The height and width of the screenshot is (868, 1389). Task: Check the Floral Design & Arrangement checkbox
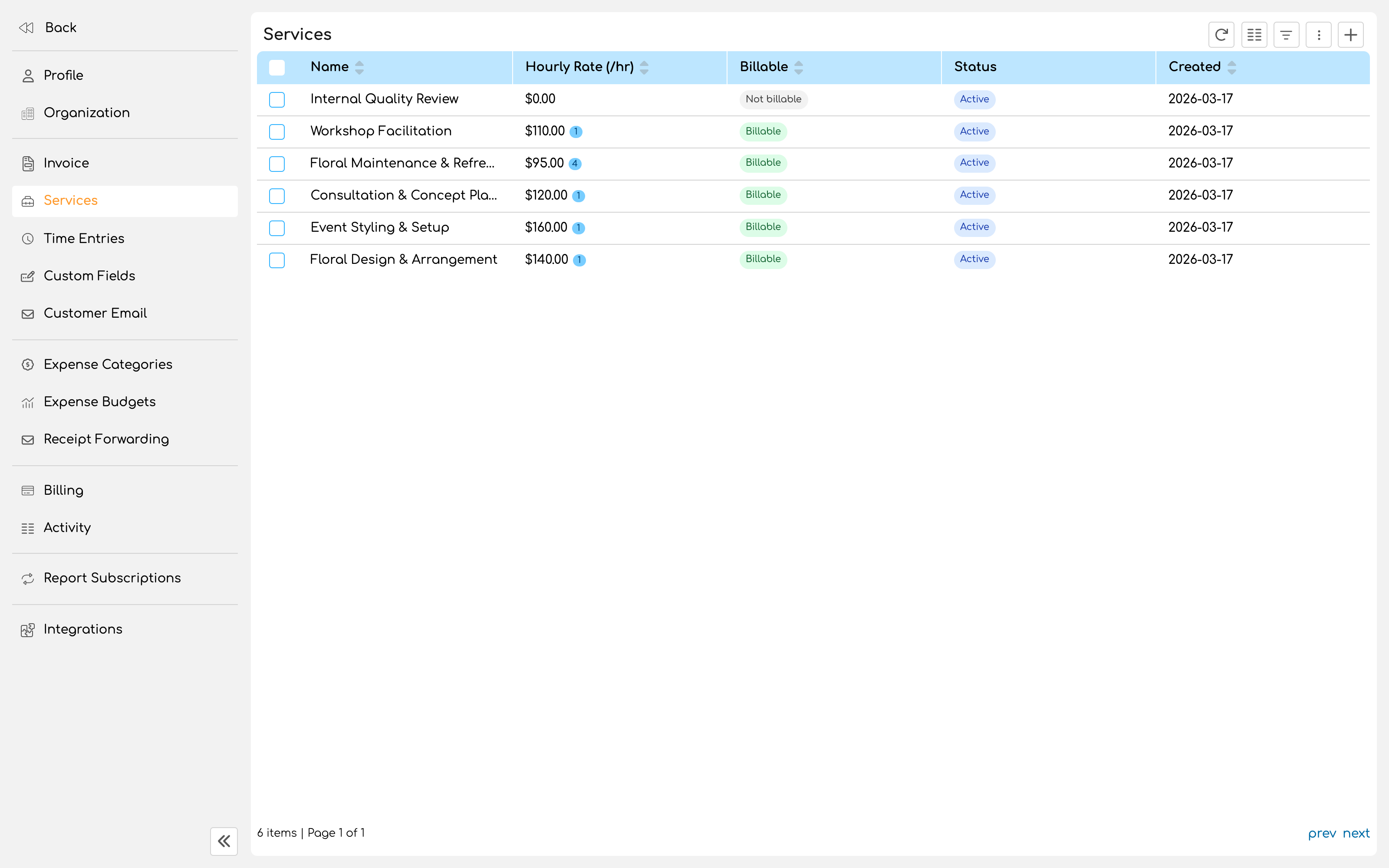[276, 260]
